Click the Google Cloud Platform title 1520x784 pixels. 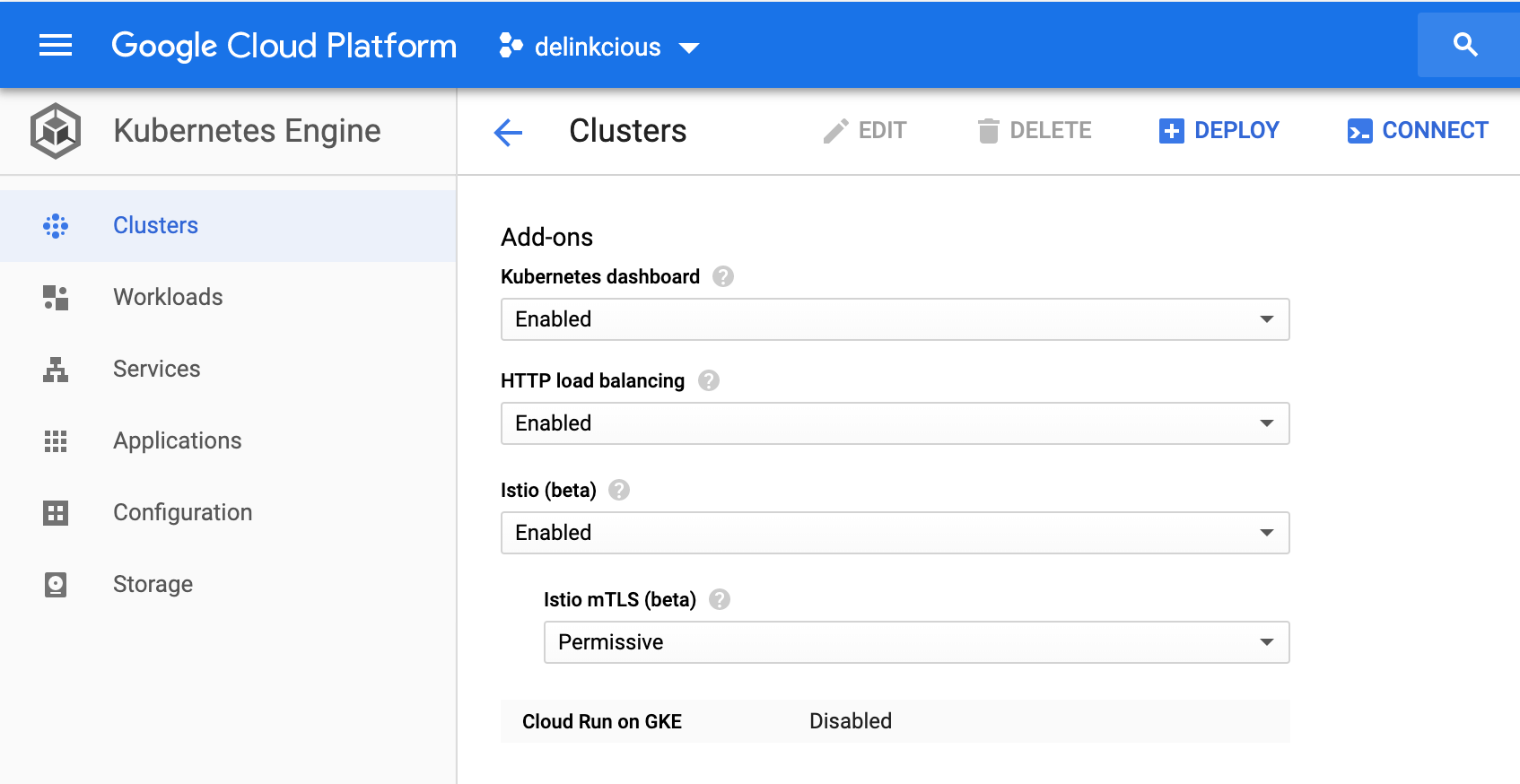(284, 46)
